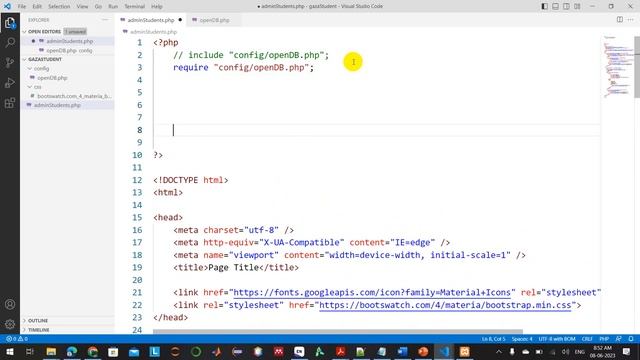Click the code minimap preview
640x360 pixels.
tap(617, 67)
